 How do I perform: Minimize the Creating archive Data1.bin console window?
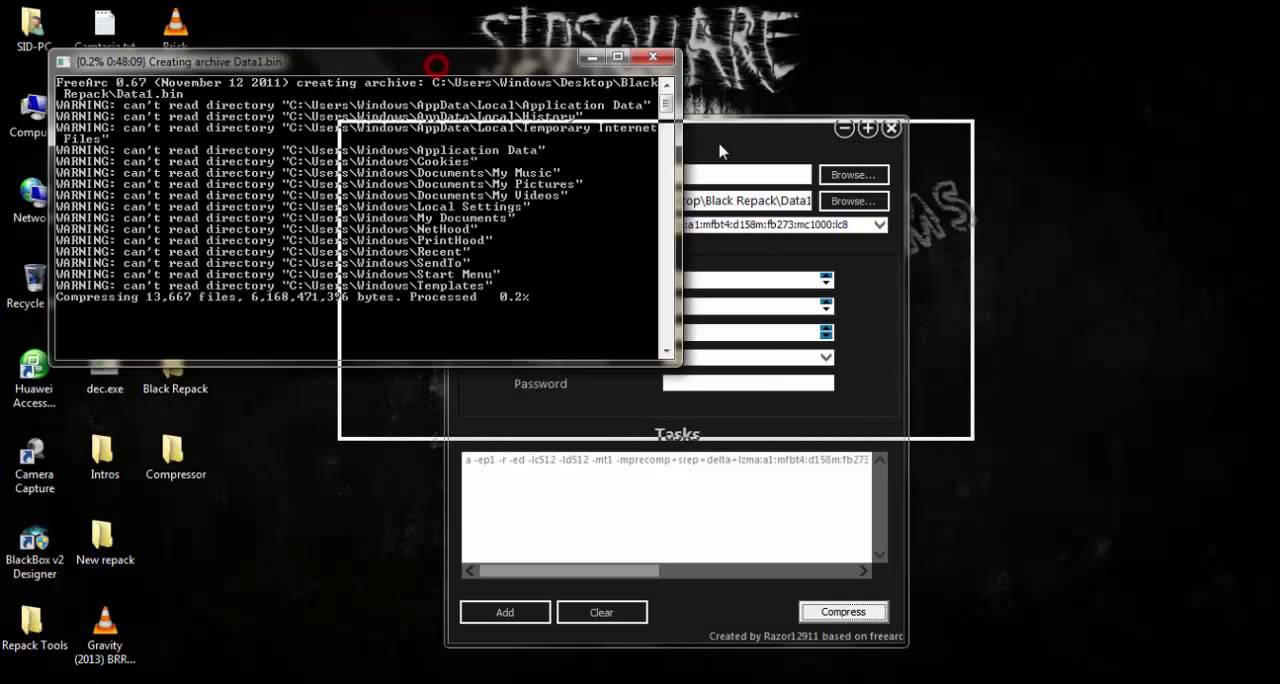point(591,57)
